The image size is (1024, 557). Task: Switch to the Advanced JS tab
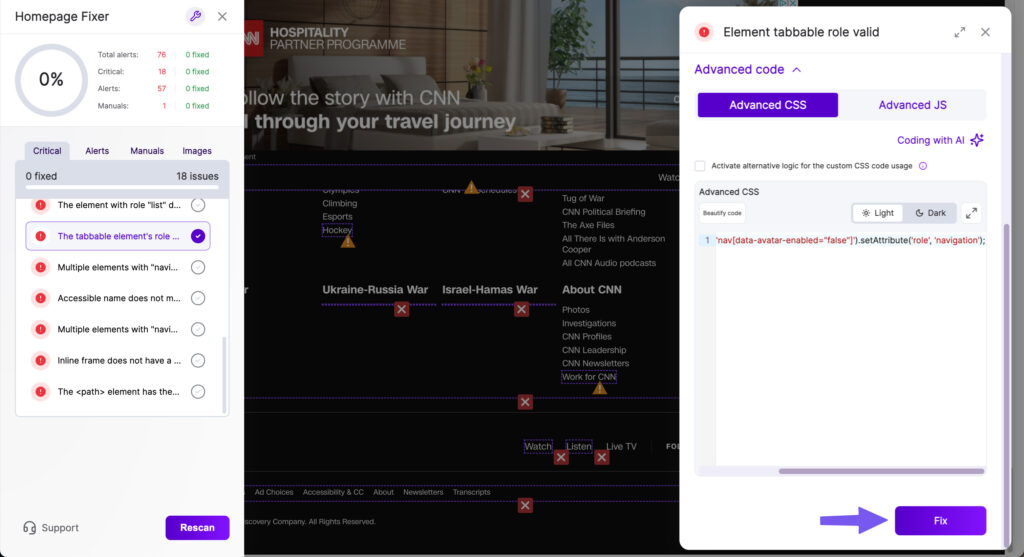click(912, 105)
